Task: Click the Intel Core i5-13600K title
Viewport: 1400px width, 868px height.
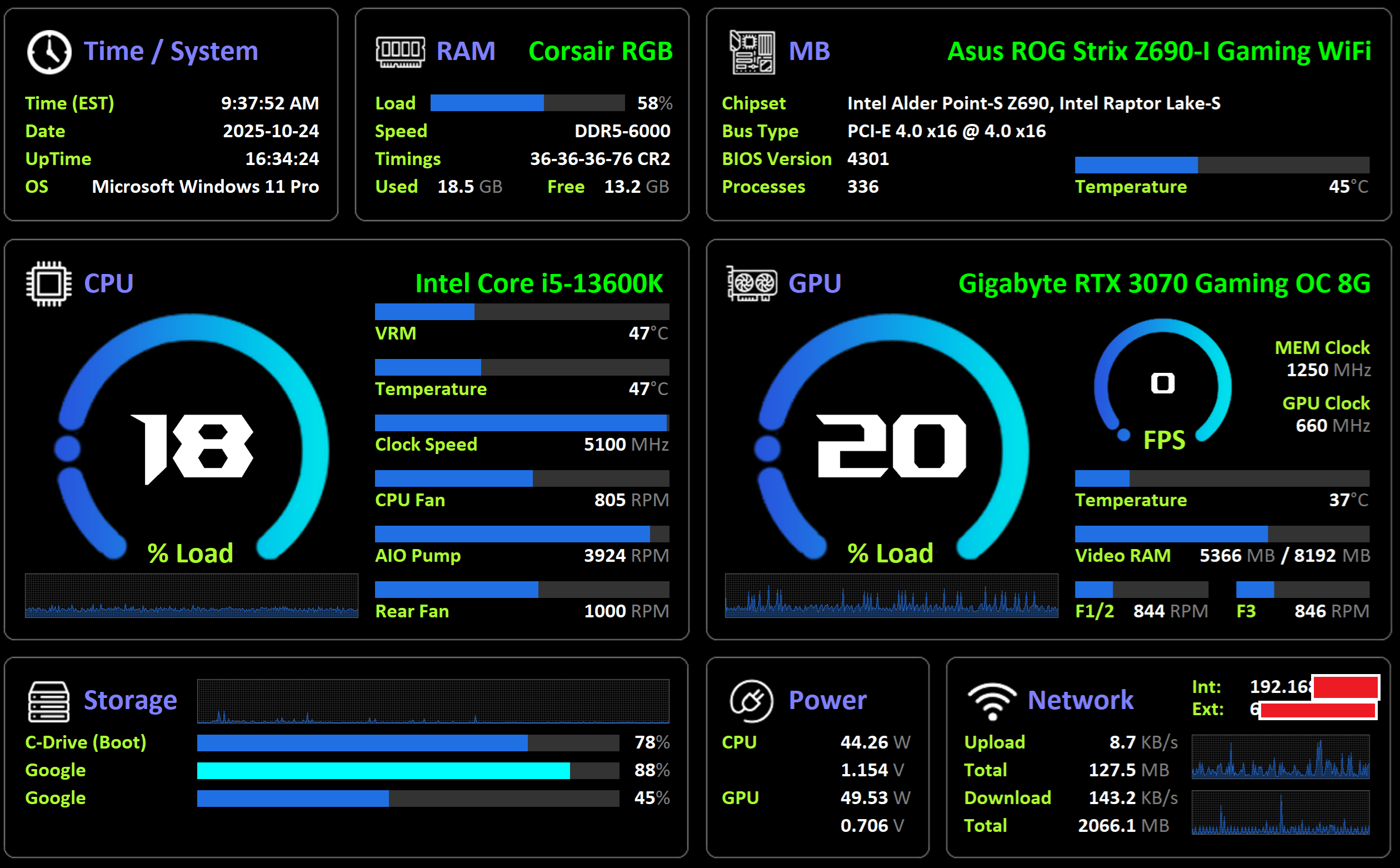Action: pos(538,283)
